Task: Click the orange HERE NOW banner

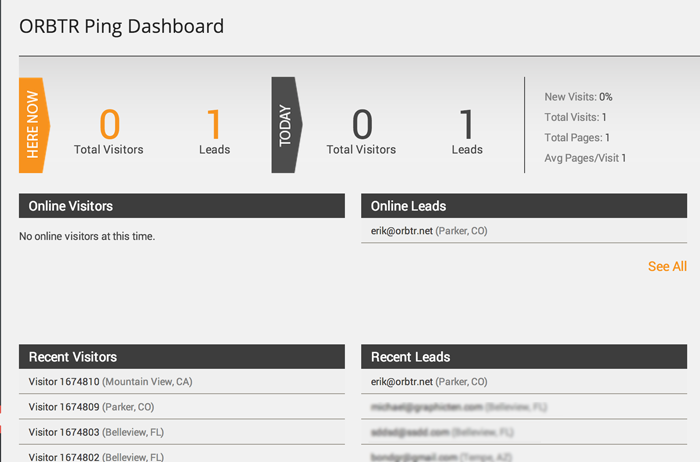Action: (34, 125)
